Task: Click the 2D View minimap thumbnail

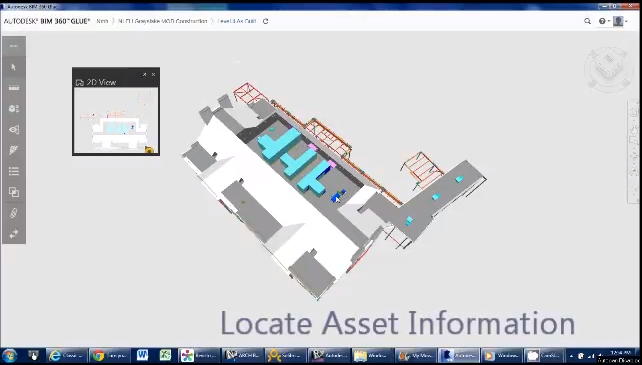Action: [x=116, y=120]
